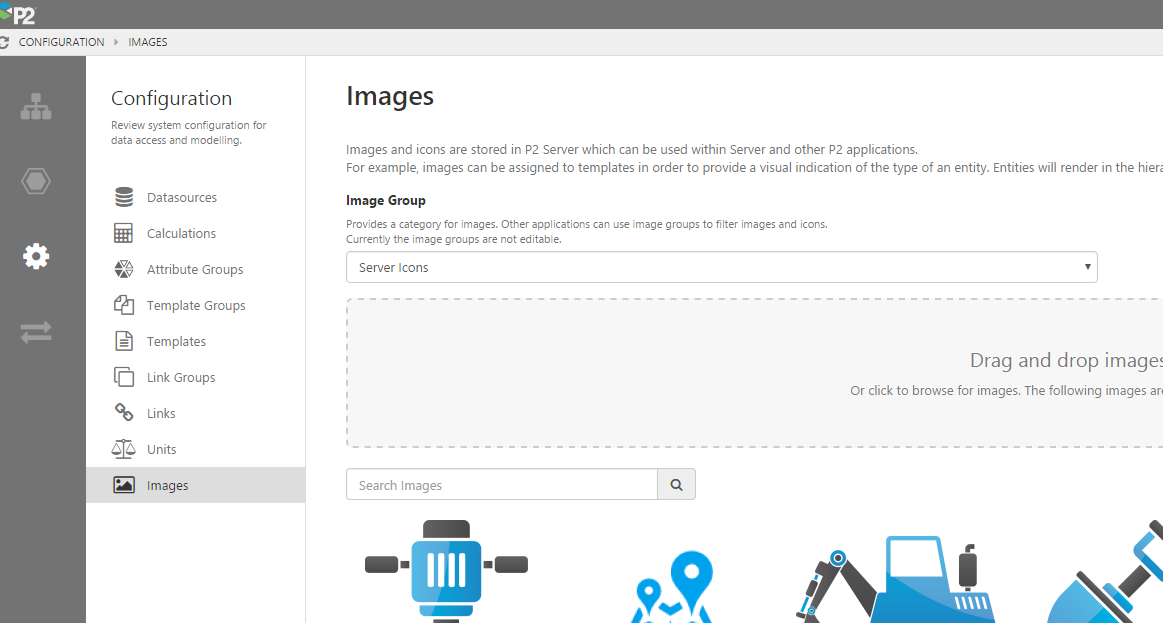Open the configuration gear in left rail

pos(36,257)
